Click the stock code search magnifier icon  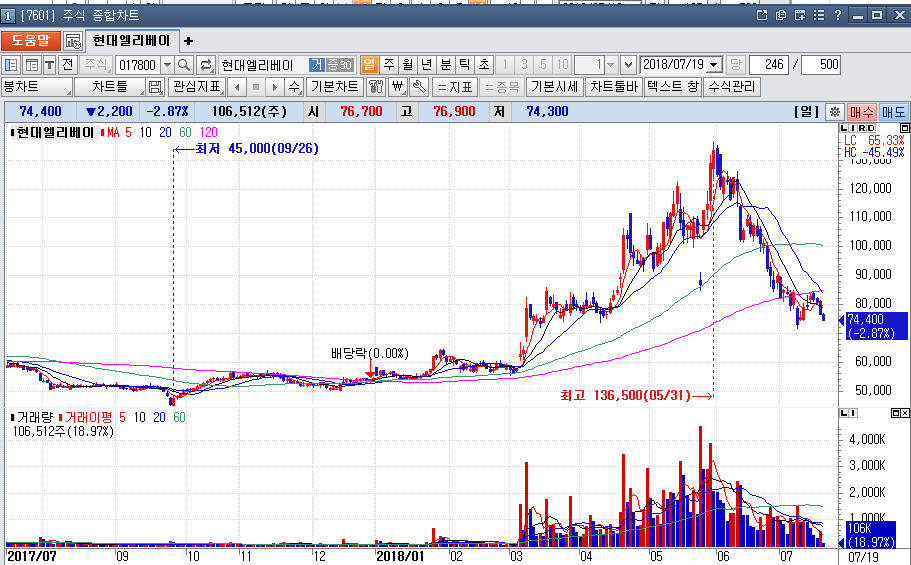click(184, 64)
